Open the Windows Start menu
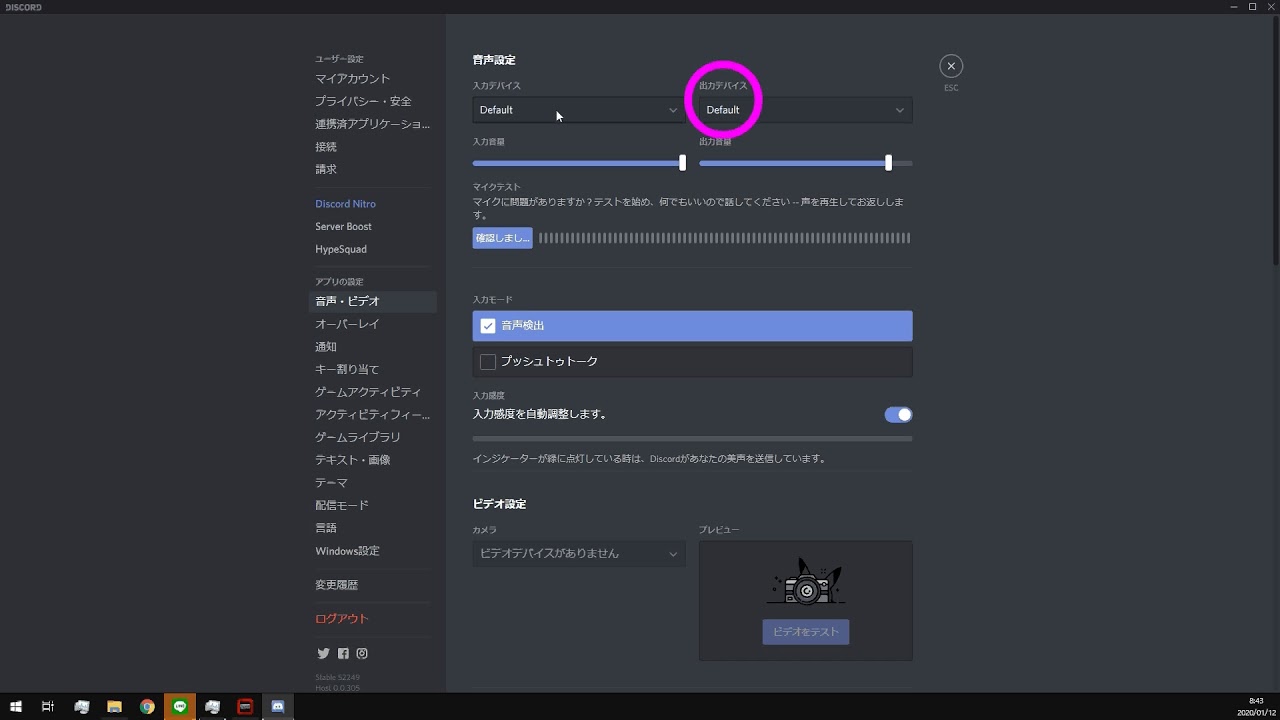Screen dimensions: 1280x720 (15, 707)
